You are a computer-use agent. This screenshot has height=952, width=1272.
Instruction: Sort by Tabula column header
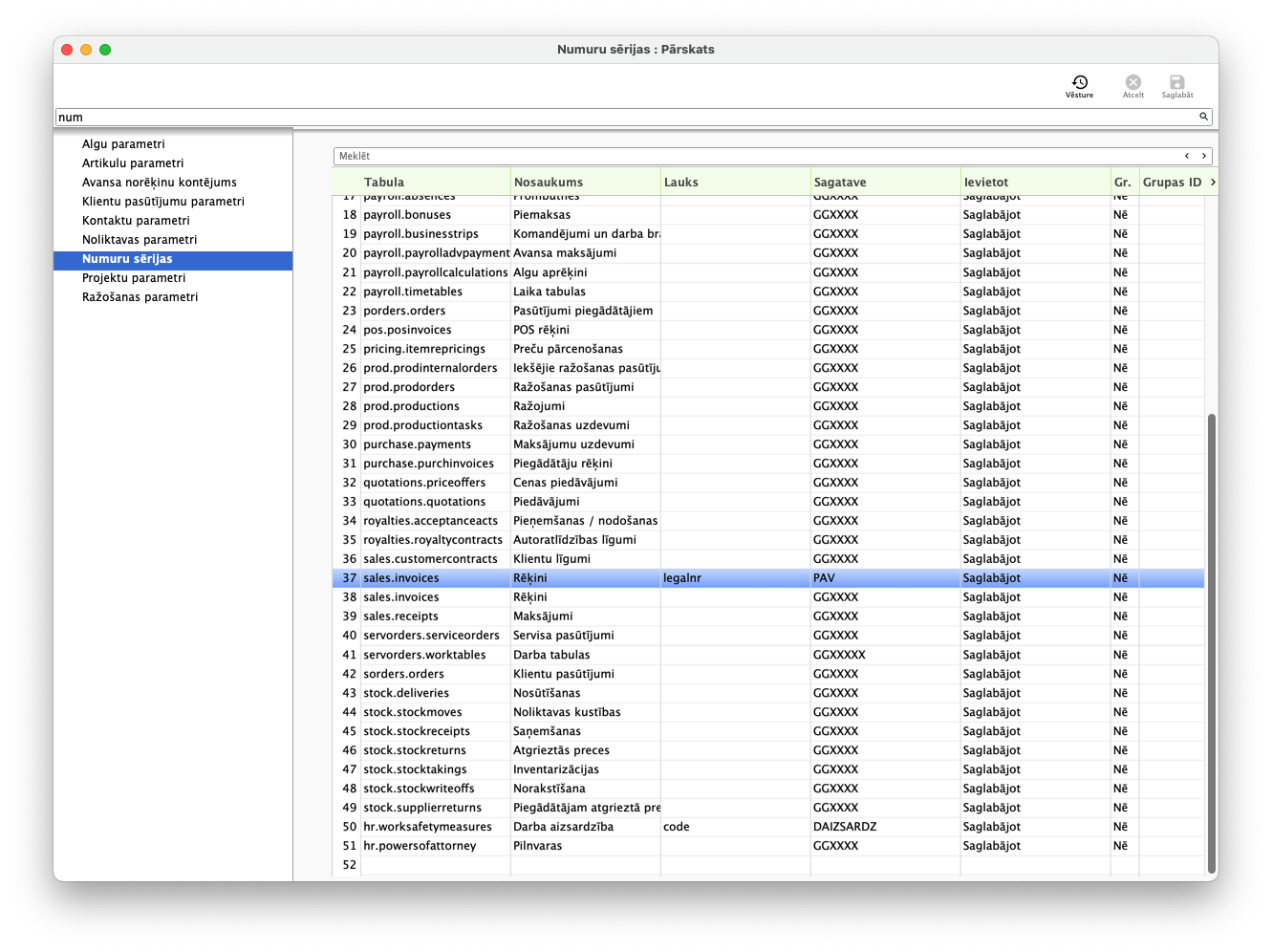(384, 182)
